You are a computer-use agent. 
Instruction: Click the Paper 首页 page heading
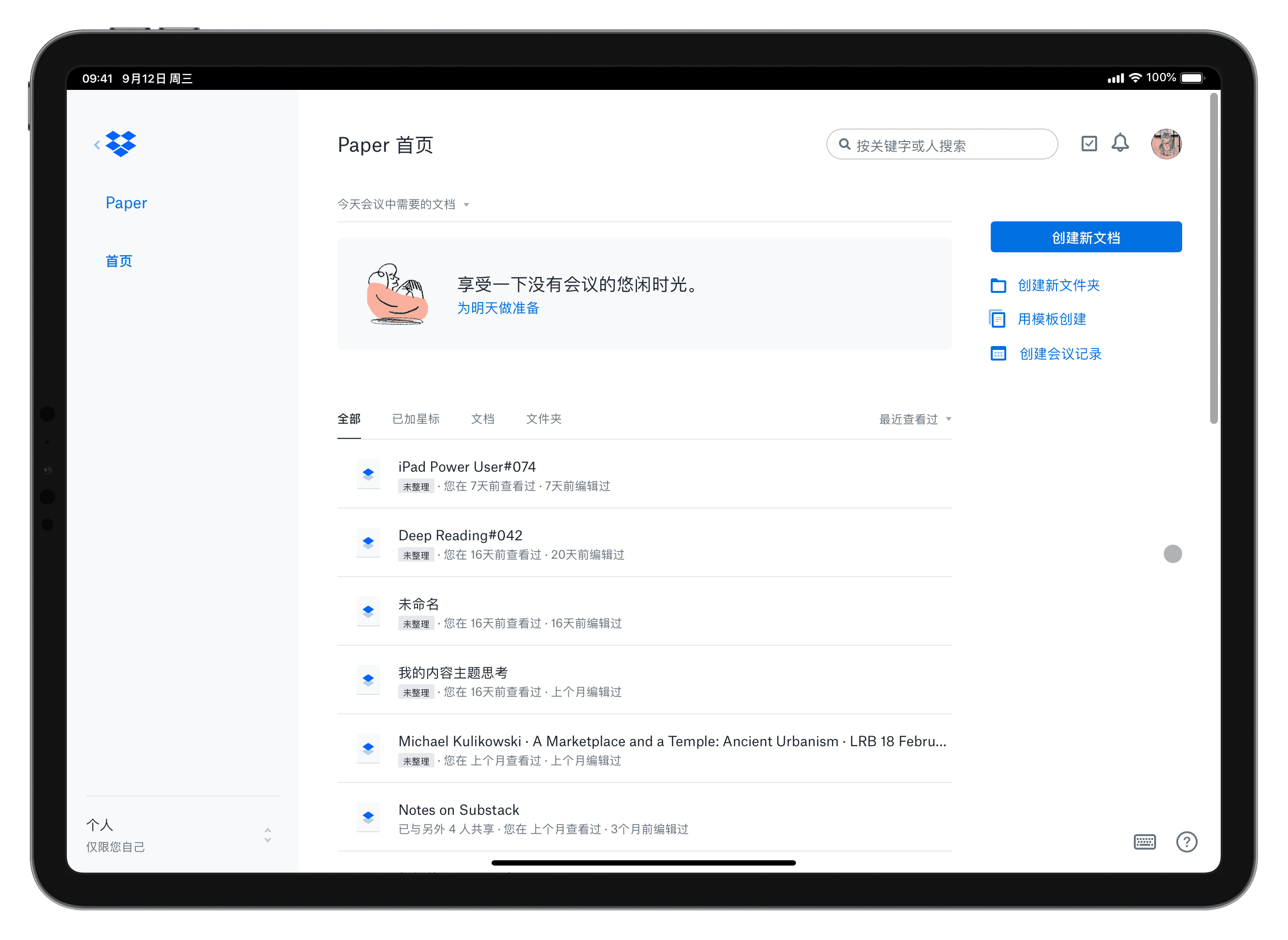tap(385, 145)
